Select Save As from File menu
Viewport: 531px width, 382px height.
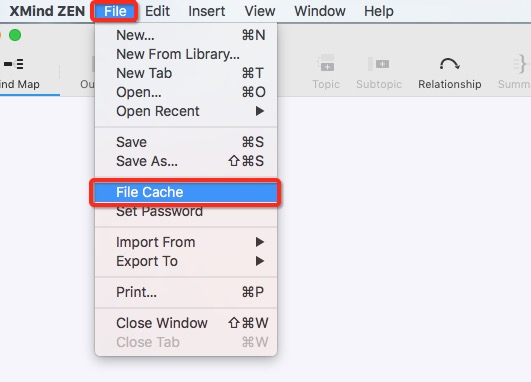click(x=186, y=161)
